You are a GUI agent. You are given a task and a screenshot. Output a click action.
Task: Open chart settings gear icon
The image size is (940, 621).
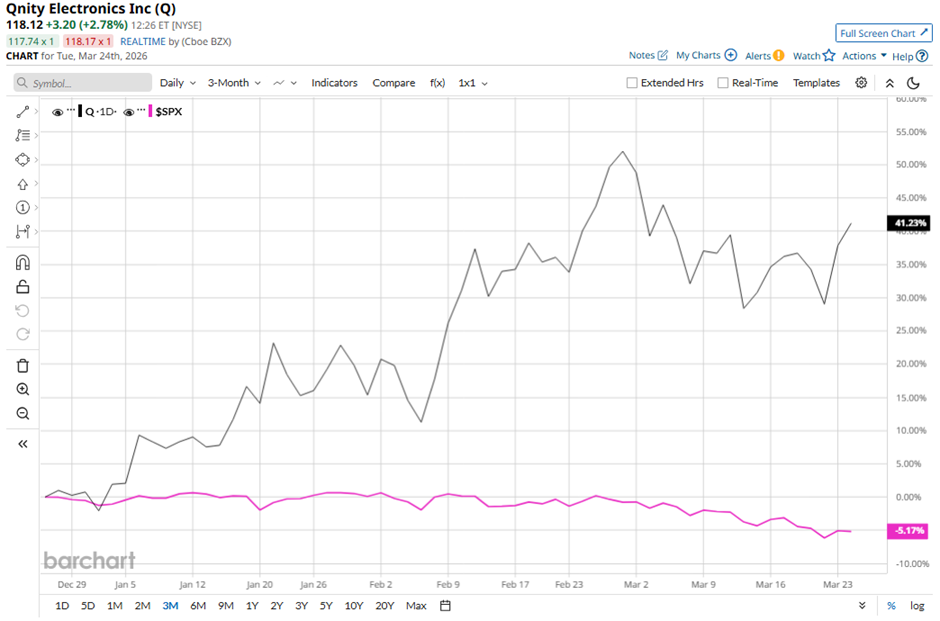pyautogui.click(x=861, y=83)
